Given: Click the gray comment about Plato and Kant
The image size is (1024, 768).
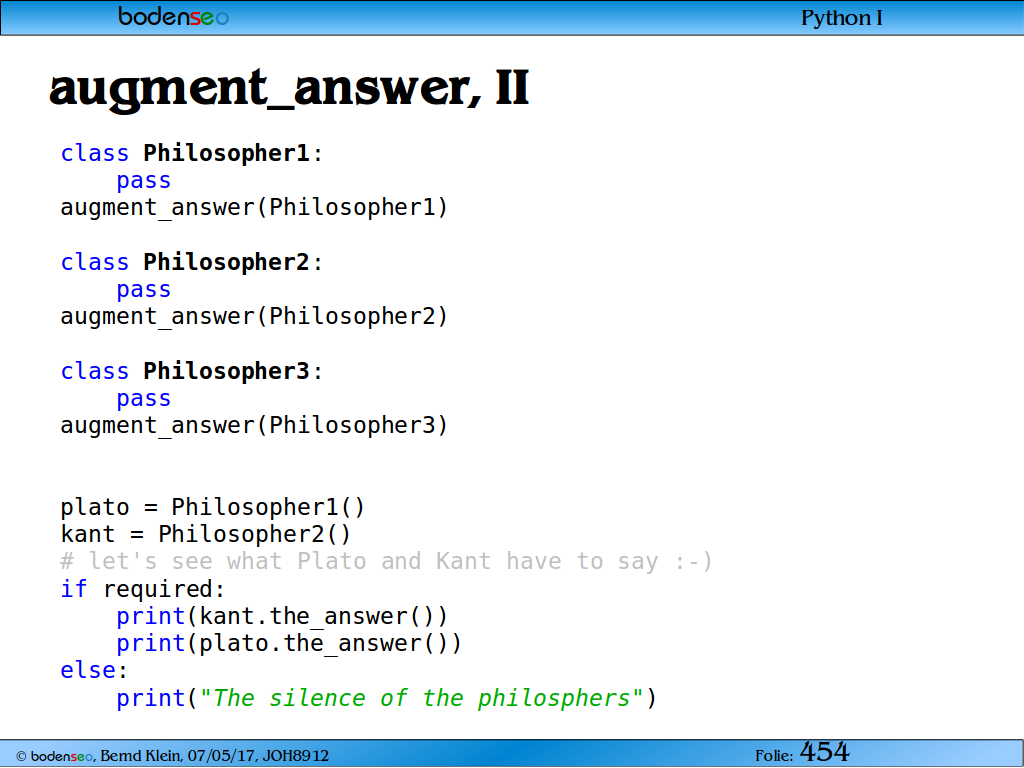Looking at the screenshot, I should (386, 562).
